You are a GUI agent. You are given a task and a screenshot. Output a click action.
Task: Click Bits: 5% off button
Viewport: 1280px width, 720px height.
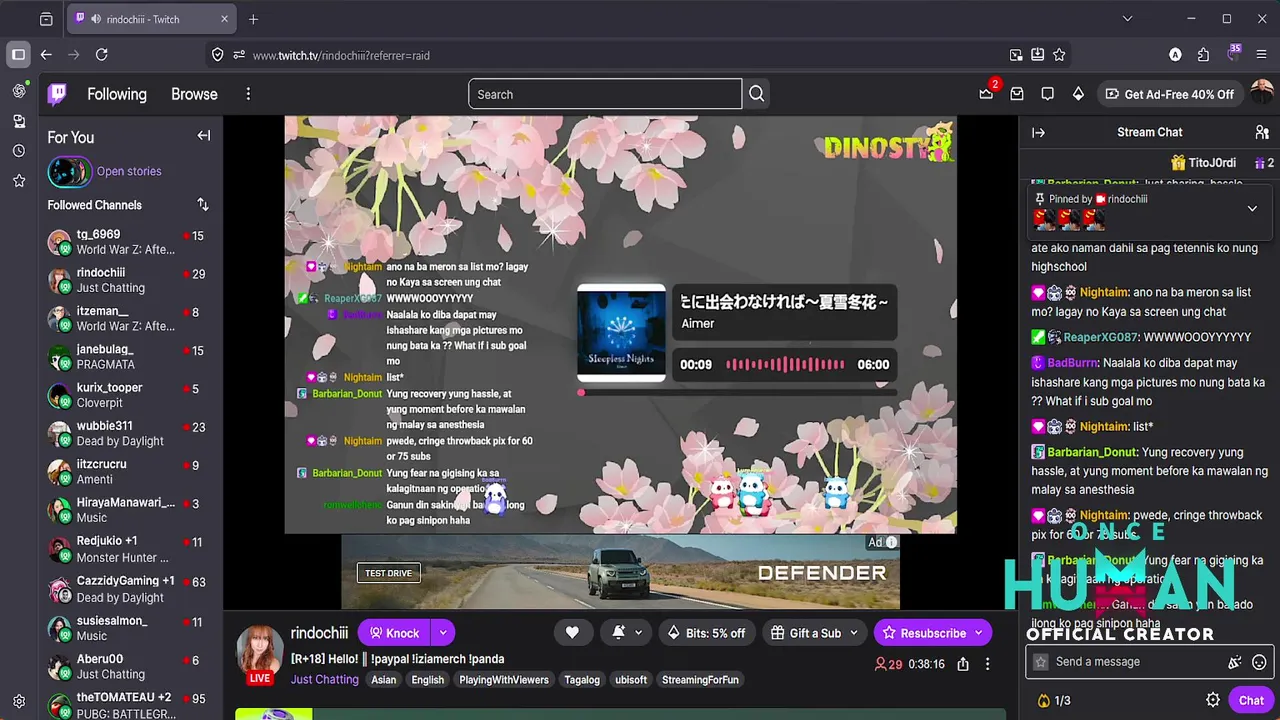click(706, 633)
